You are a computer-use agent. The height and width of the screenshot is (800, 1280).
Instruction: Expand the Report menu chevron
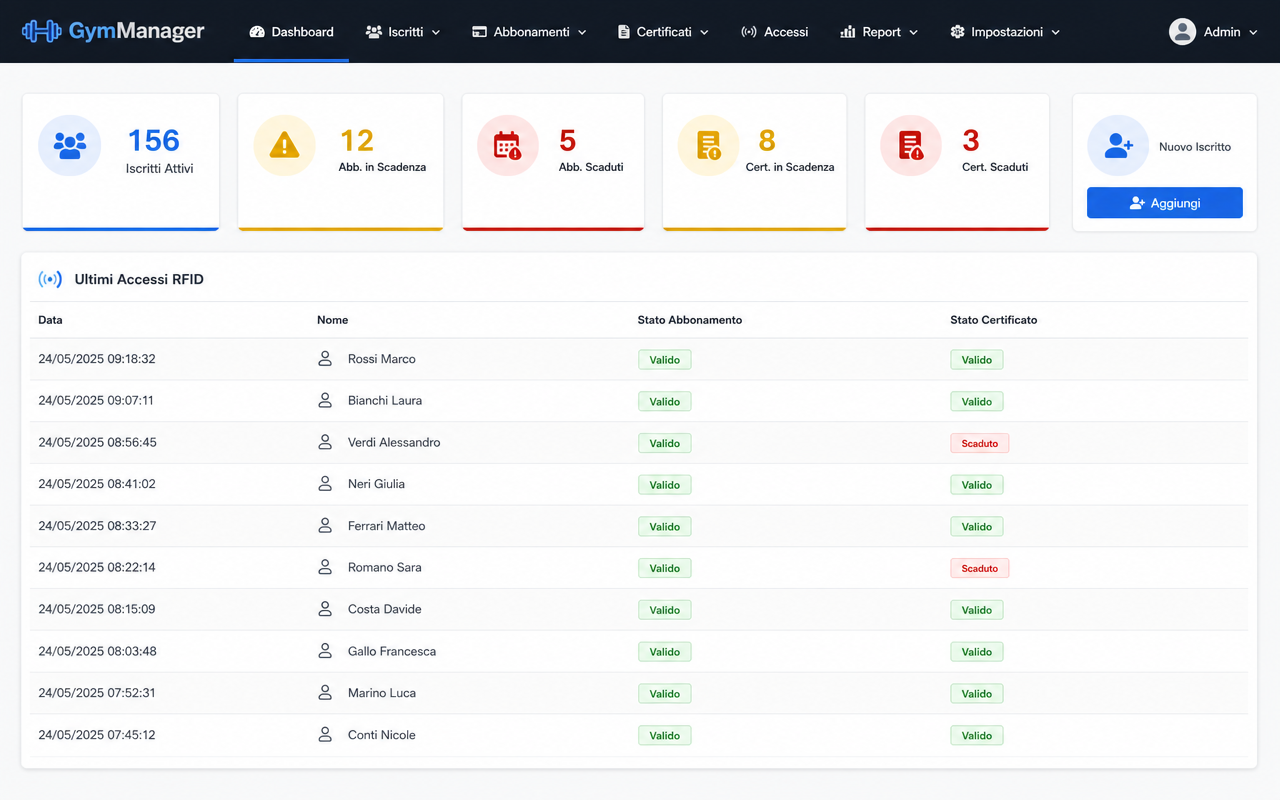click(913, 33)
